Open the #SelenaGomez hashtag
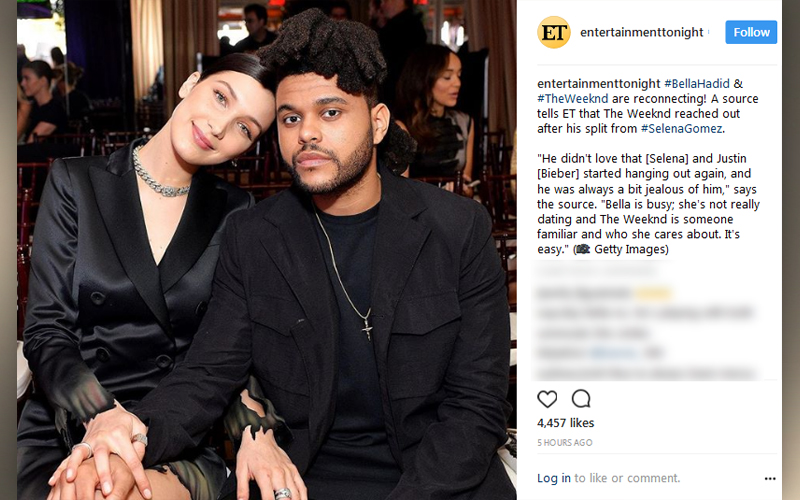The width and height of the screenshot is (800, 500). point(681,129)
